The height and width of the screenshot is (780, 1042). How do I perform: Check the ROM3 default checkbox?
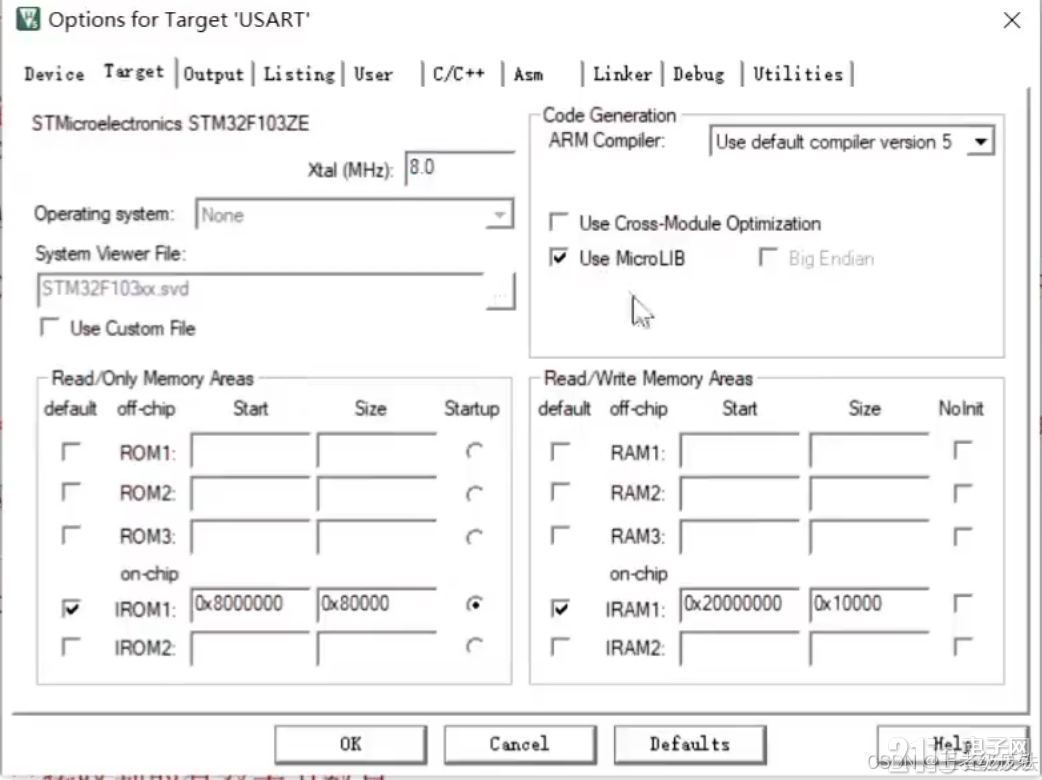click(x=71, y=535)
